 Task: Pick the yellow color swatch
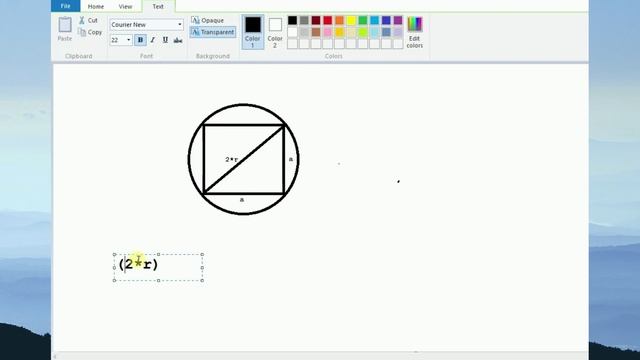(x=351, y=20)
